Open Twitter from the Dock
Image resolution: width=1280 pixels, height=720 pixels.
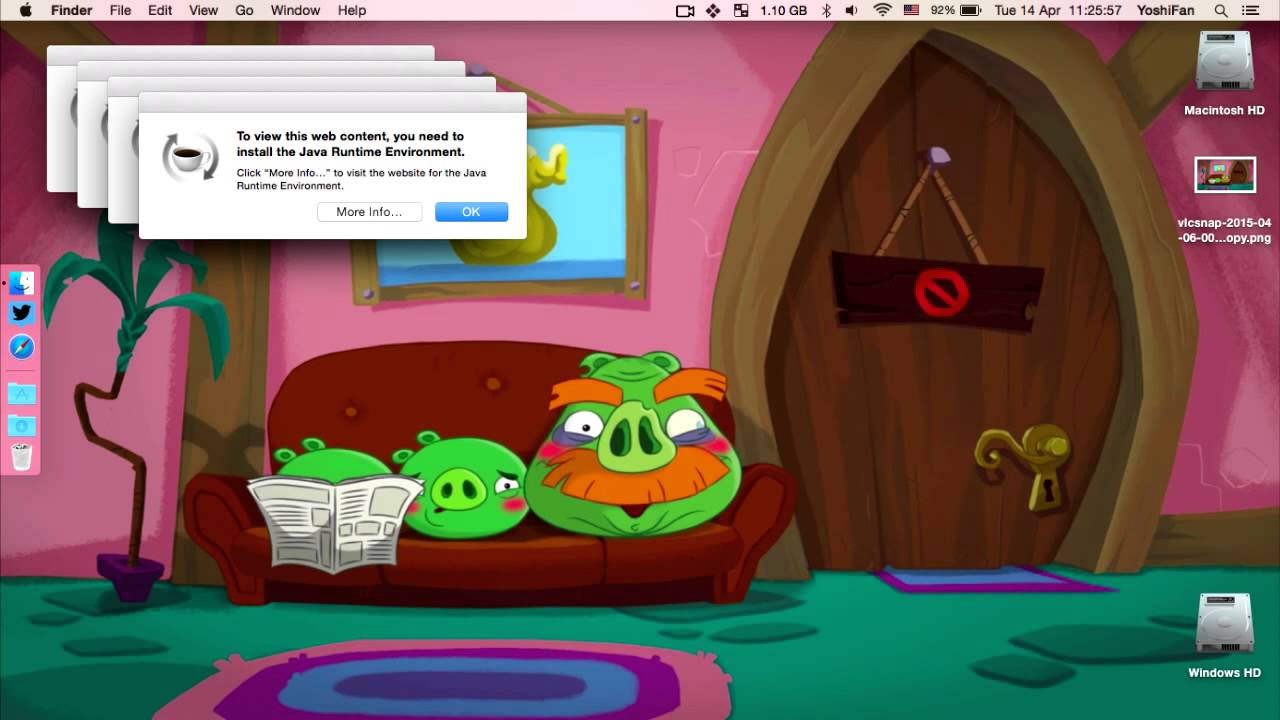[x=21, y=314]
